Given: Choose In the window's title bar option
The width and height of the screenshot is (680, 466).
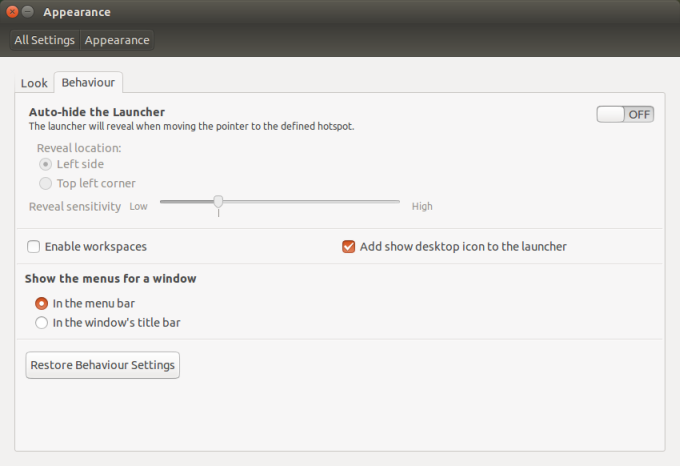Looking at the screenshot, I should (x=42, y=322).
